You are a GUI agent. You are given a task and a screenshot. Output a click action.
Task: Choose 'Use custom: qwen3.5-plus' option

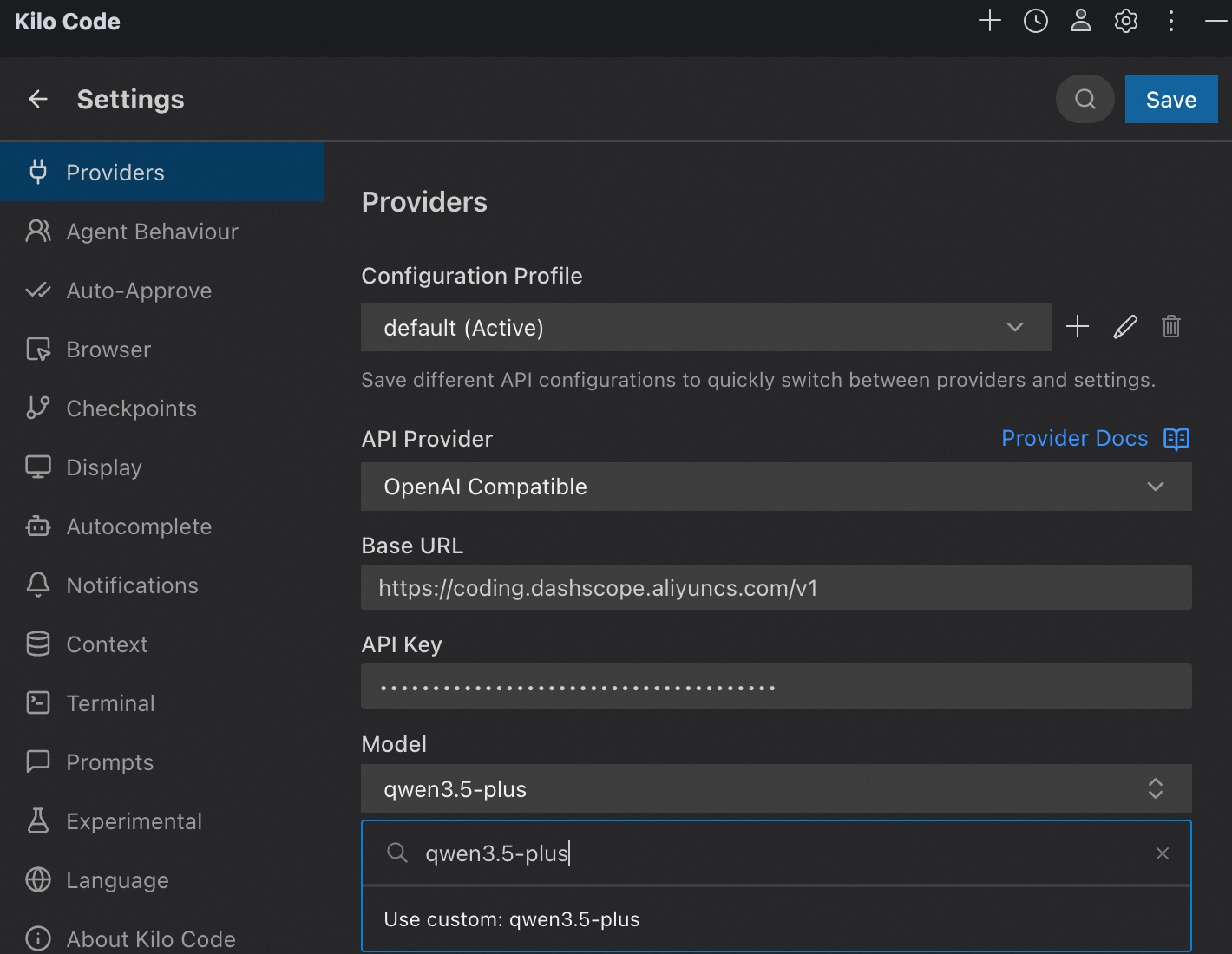512,919
